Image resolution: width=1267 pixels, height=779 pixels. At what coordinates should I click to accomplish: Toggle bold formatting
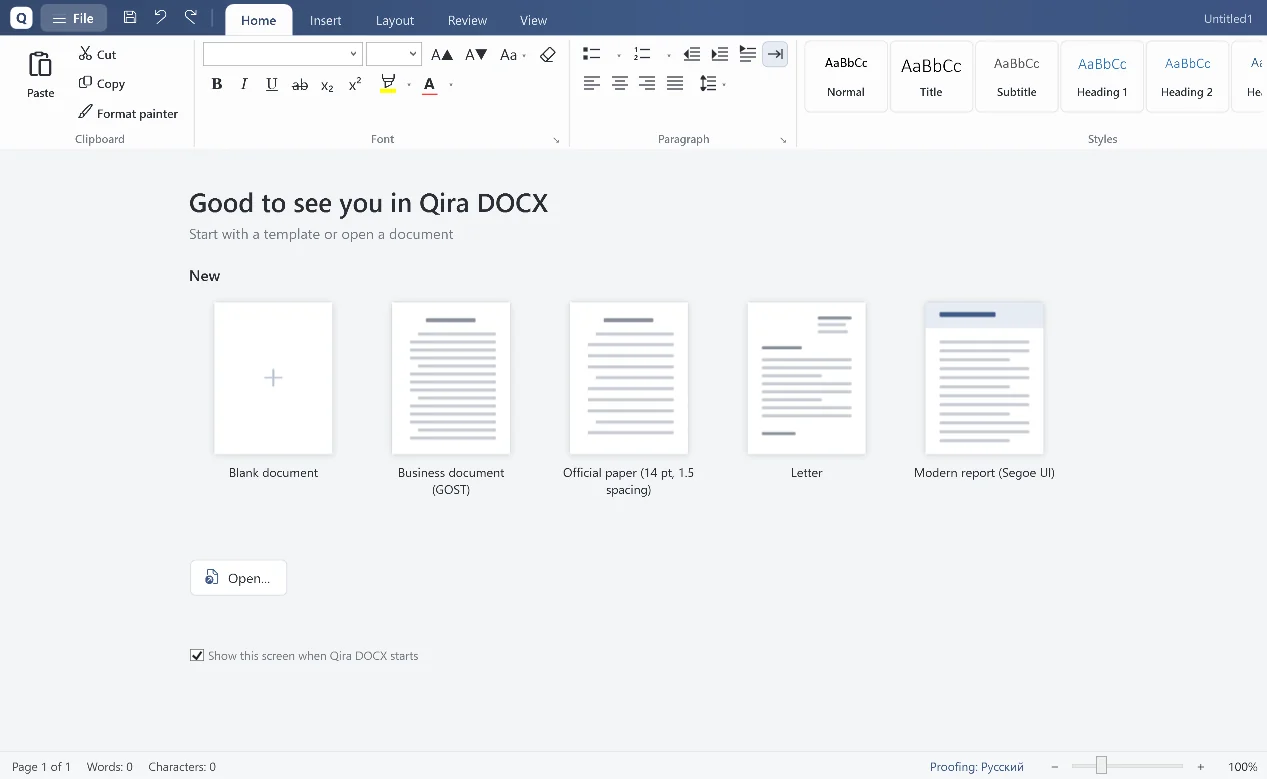[x=216, y=85]
